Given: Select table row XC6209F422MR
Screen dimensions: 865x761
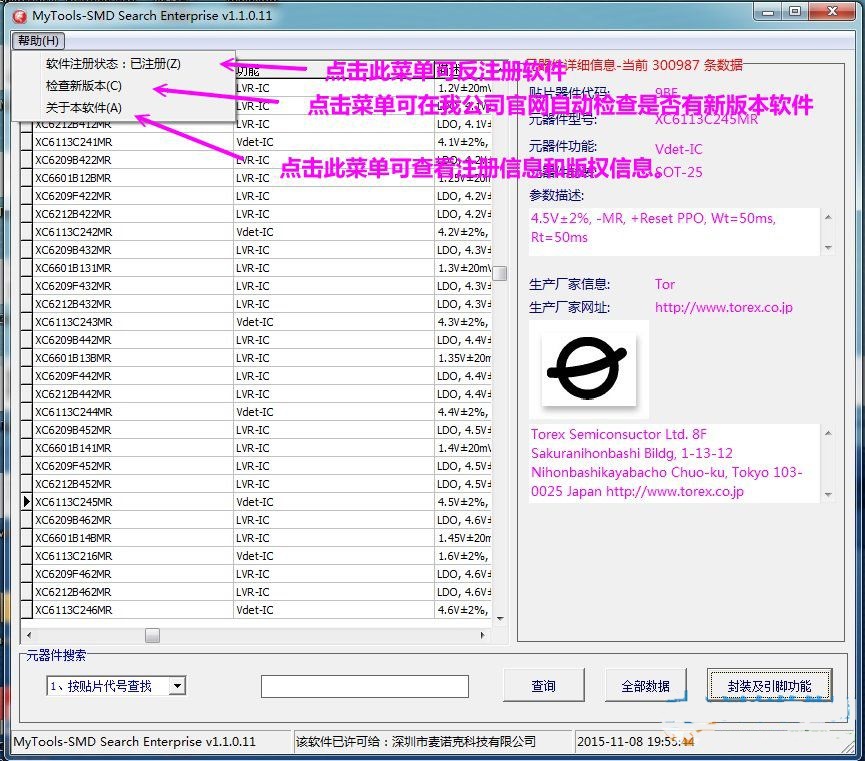Looking at the screenshot, I should click(256, 196).
